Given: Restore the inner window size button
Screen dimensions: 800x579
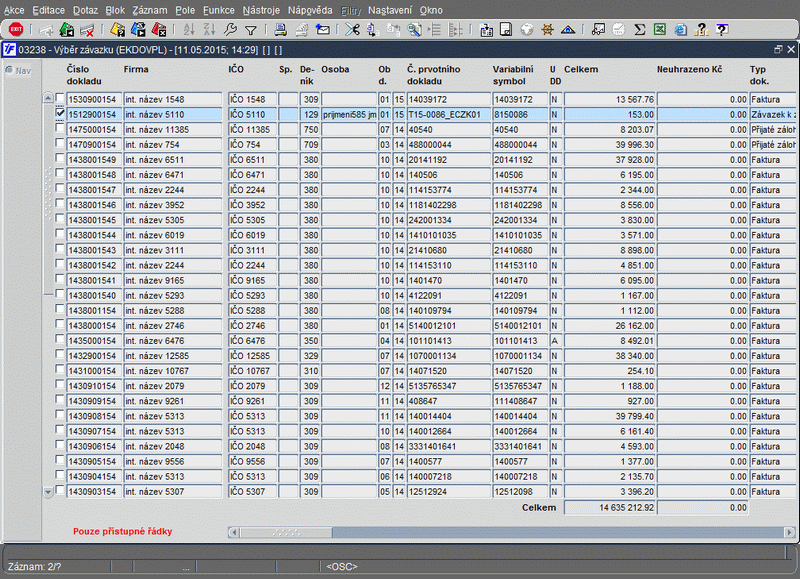Looking at the screenshot, I should coord(778,49).
